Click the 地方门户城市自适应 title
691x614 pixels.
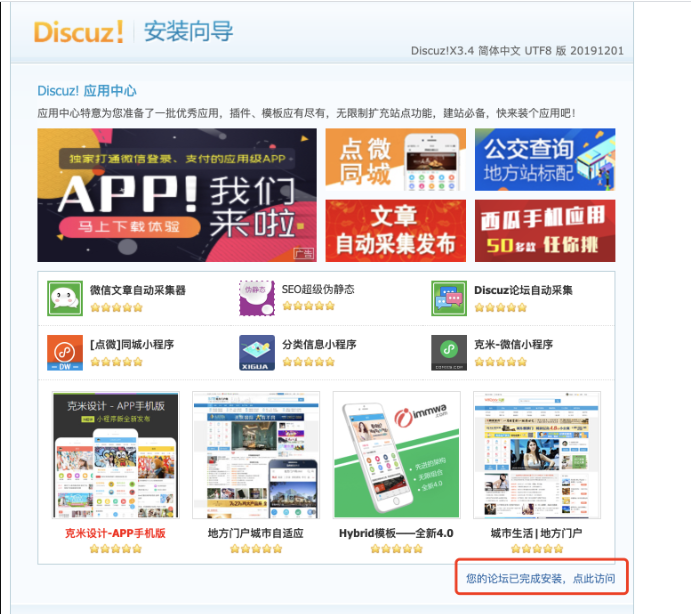point(256,533)
